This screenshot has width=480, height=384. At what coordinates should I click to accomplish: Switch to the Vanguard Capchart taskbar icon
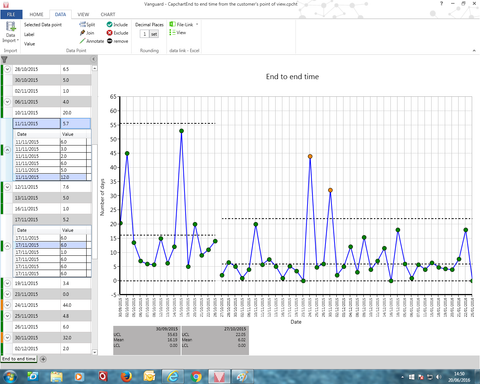tap(219, 377)
